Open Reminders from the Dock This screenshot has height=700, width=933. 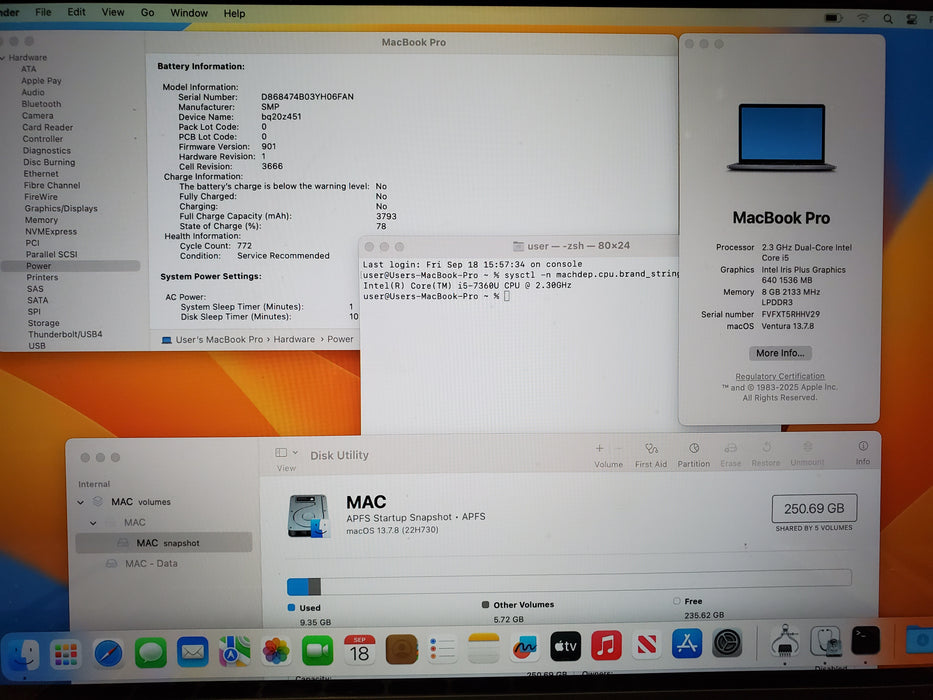tap(442, 648)
